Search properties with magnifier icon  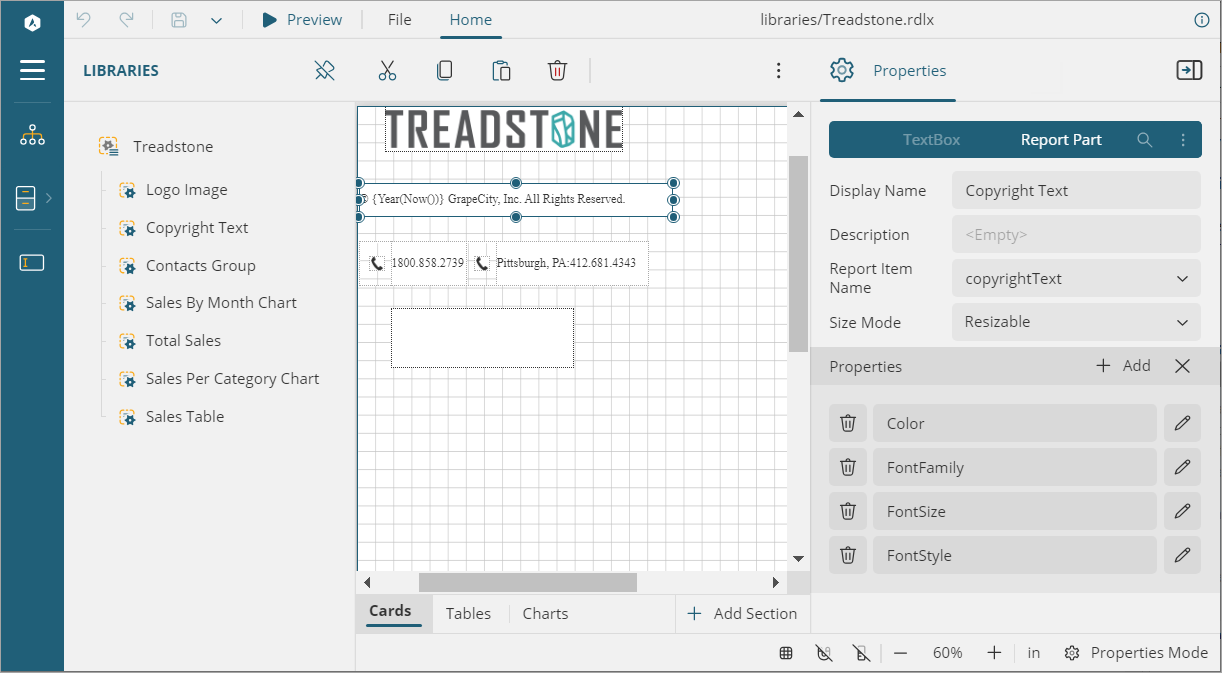pyautogui.click(x=1145, y=140)
